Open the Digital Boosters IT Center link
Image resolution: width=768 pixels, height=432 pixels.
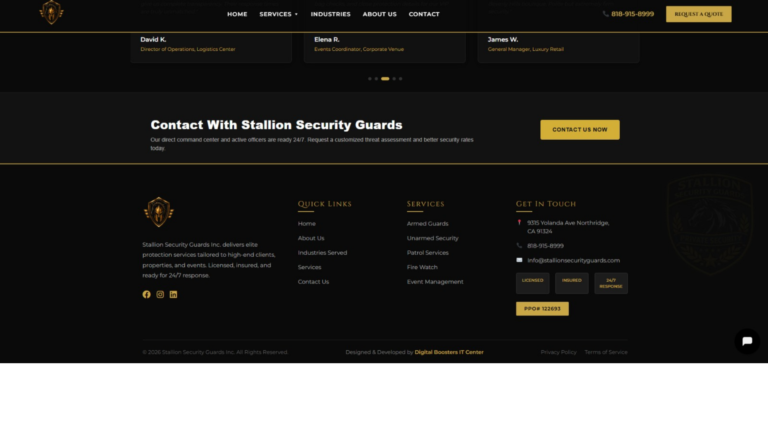pyautogui.click(x=449, y=352)
